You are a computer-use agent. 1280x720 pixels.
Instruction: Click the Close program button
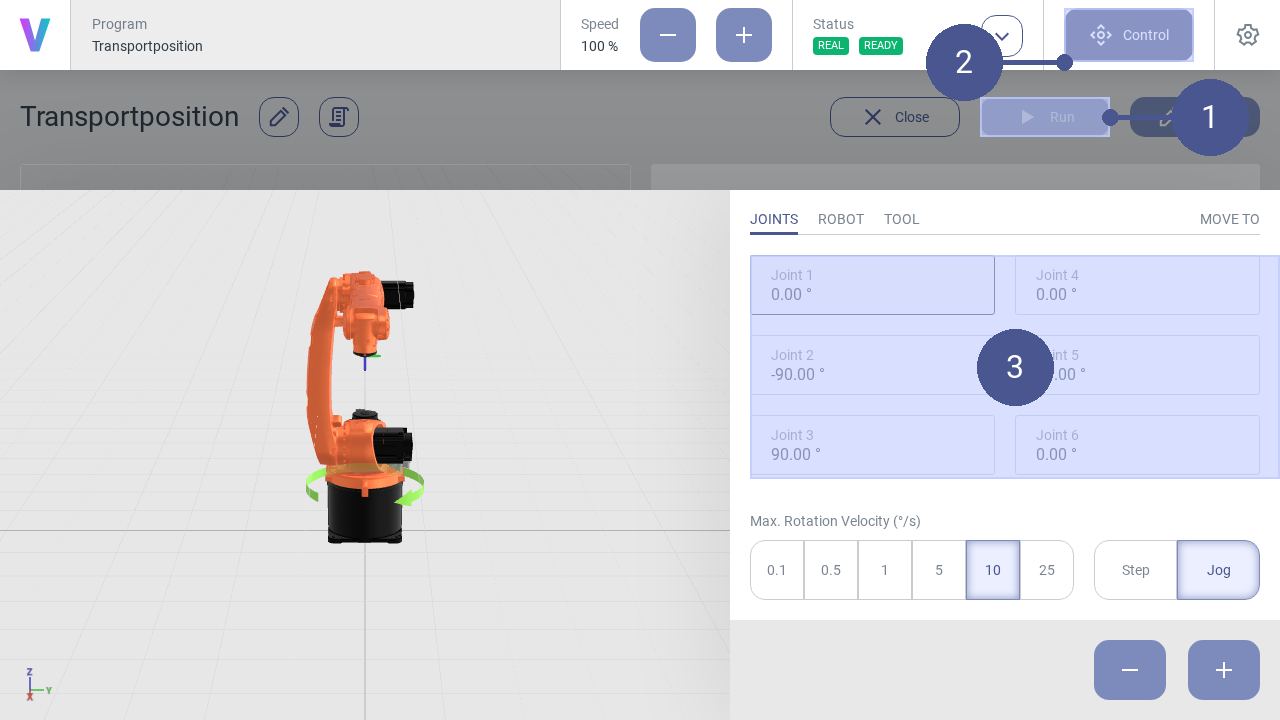pyautogui.click(x=895, y=117)
